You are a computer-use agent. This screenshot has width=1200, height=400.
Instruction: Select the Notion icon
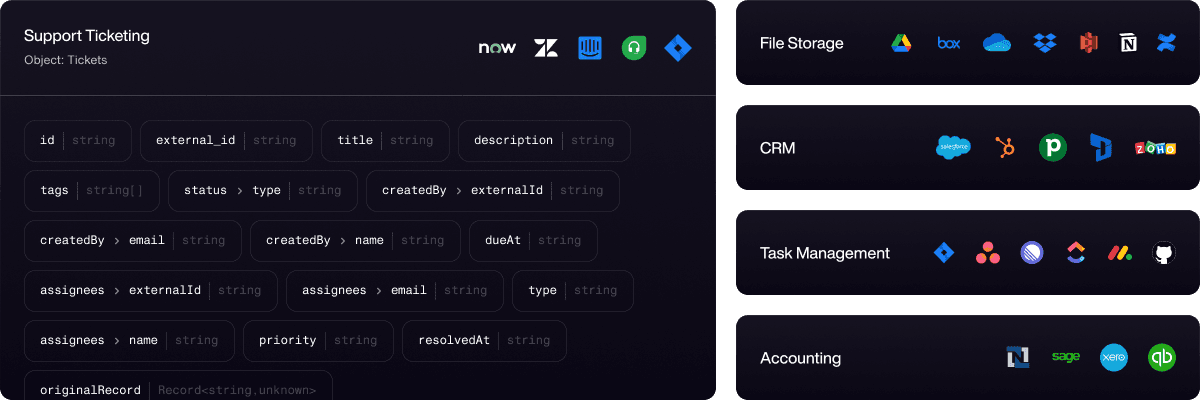pos(1129,43)
